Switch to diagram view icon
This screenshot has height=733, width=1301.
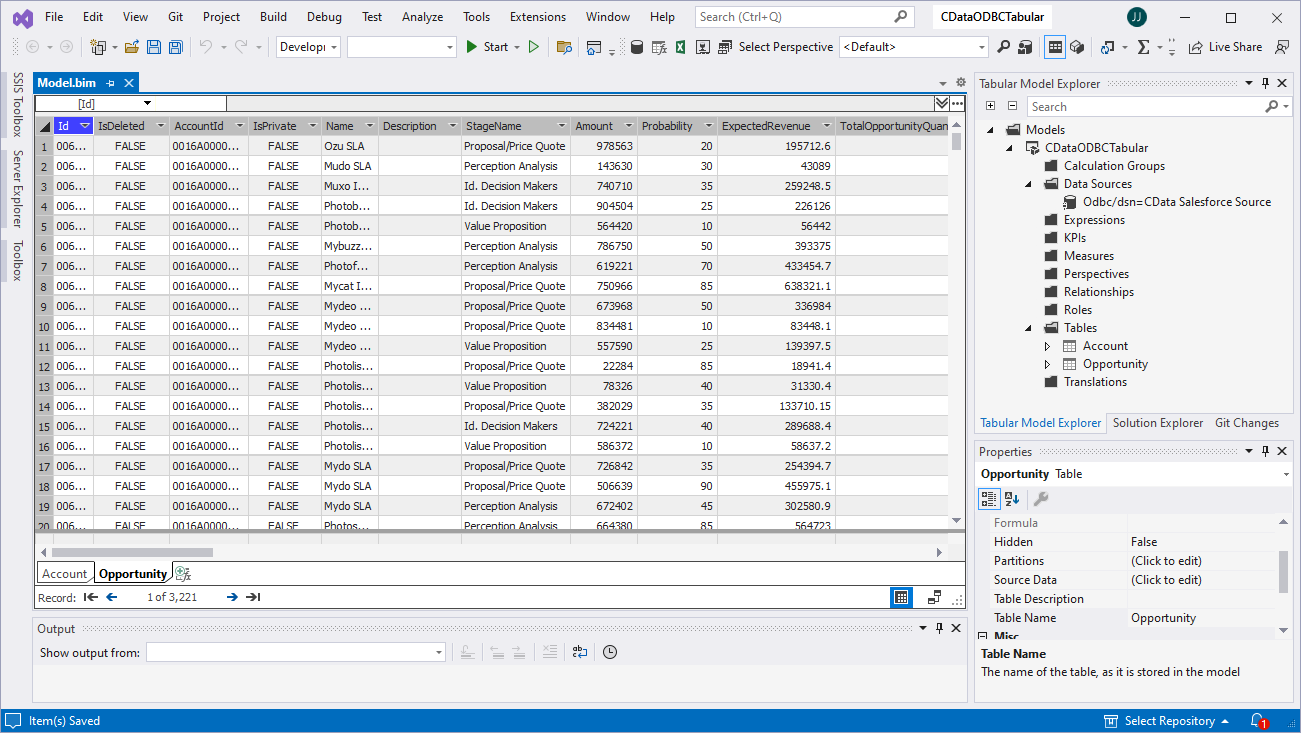tap(934, 597)
